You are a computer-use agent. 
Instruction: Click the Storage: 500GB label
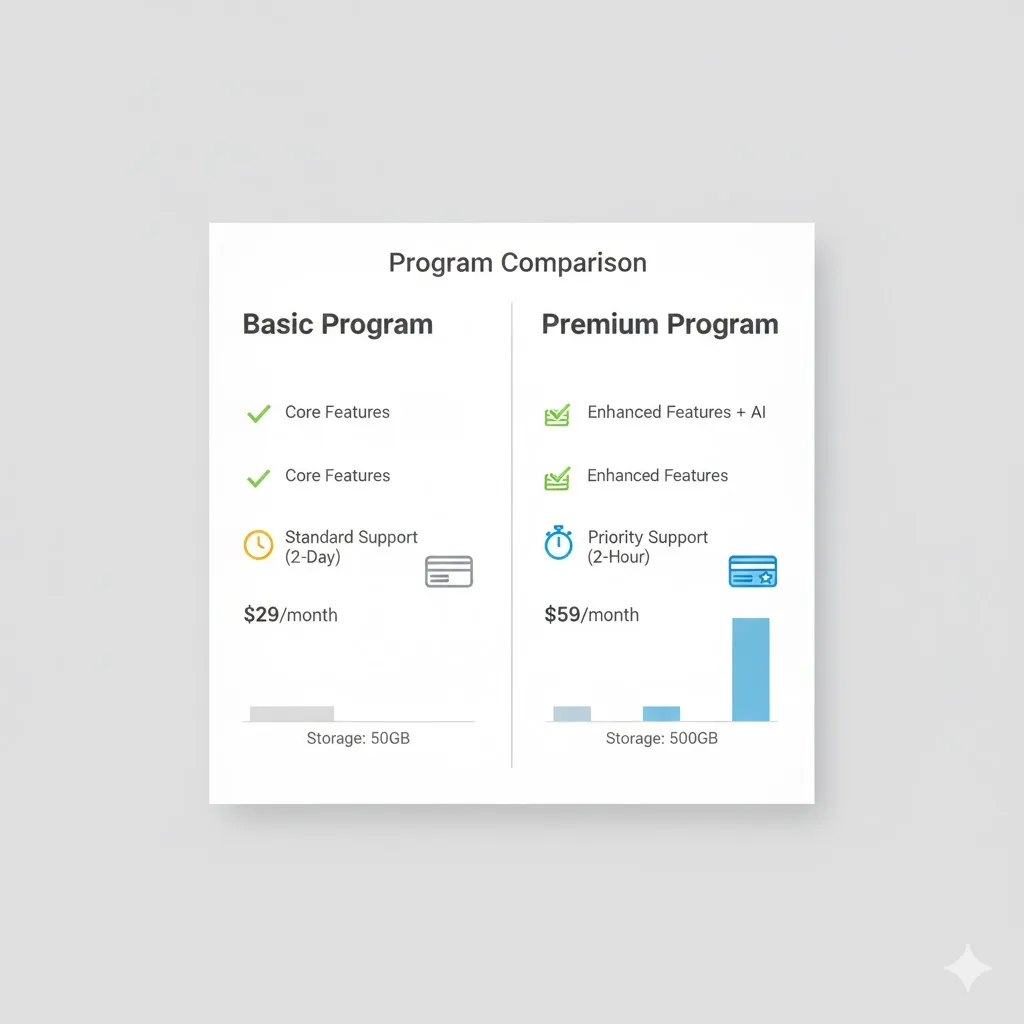click(662, 739)
